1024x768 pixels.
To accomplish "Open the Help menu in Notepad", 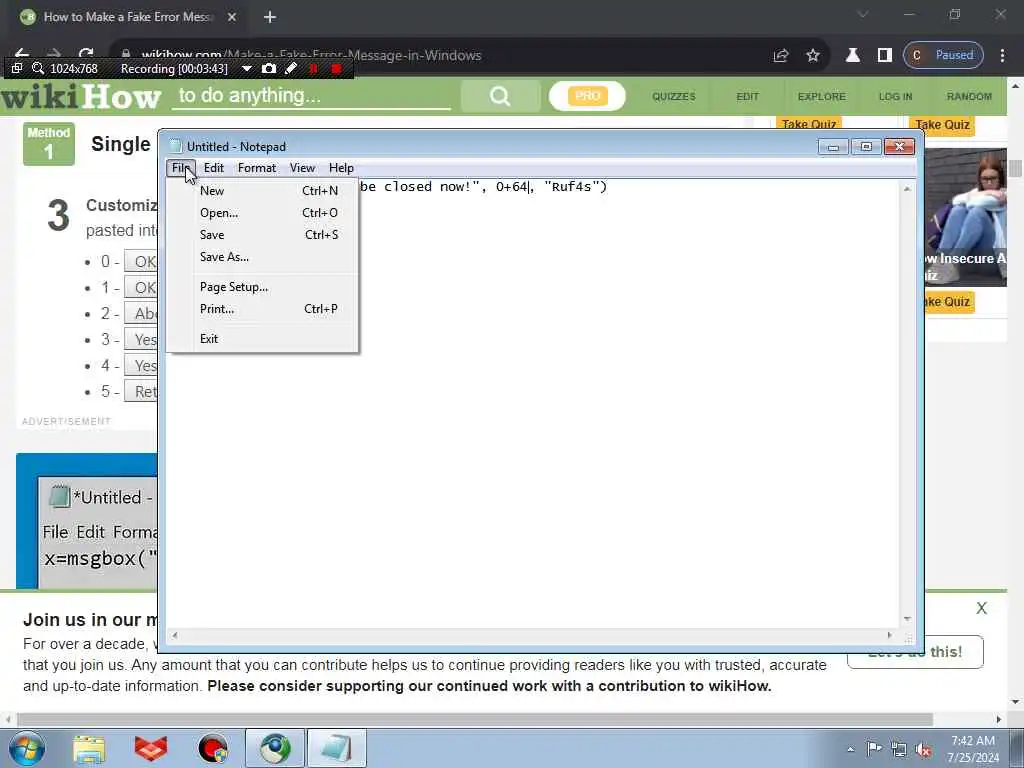I will pos(341,168).
